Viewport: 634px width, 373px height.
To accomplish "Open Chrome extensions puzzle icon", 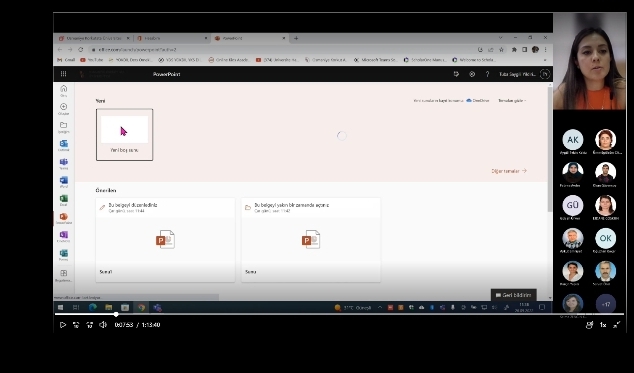I will (514, 49).
